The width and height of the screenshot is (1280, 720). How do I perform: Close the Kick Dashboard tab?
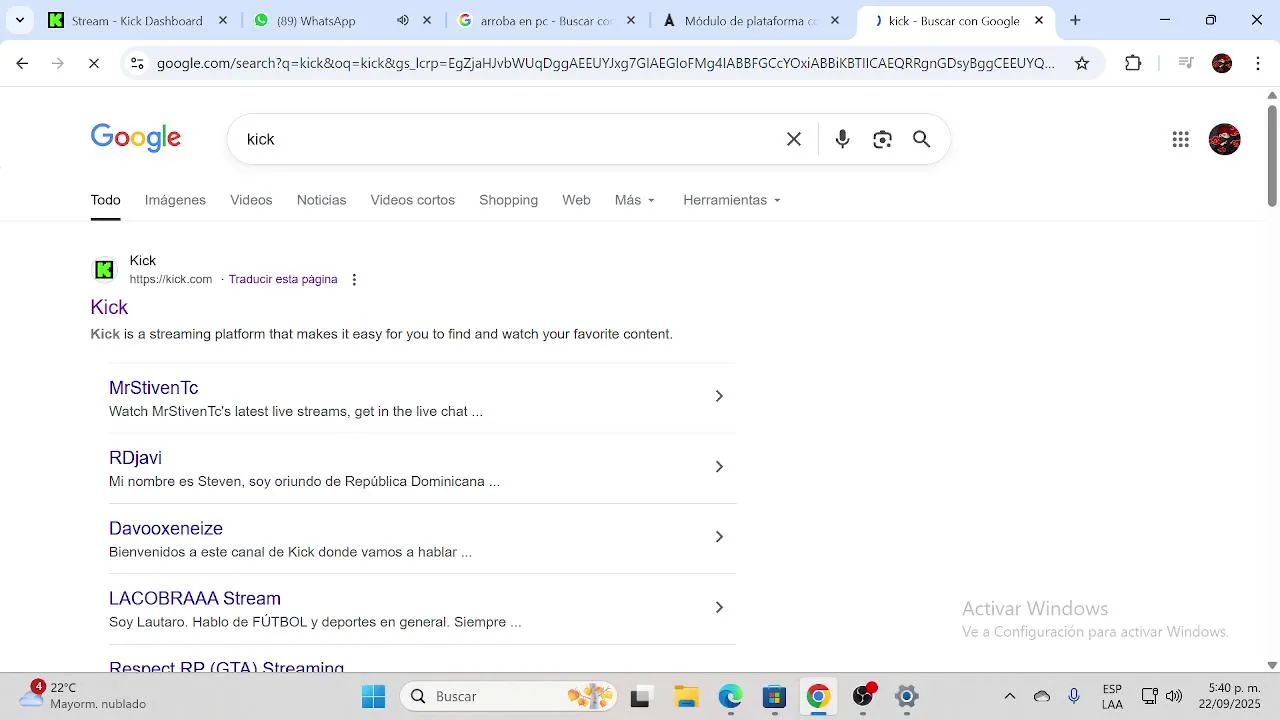click(223, 20)
